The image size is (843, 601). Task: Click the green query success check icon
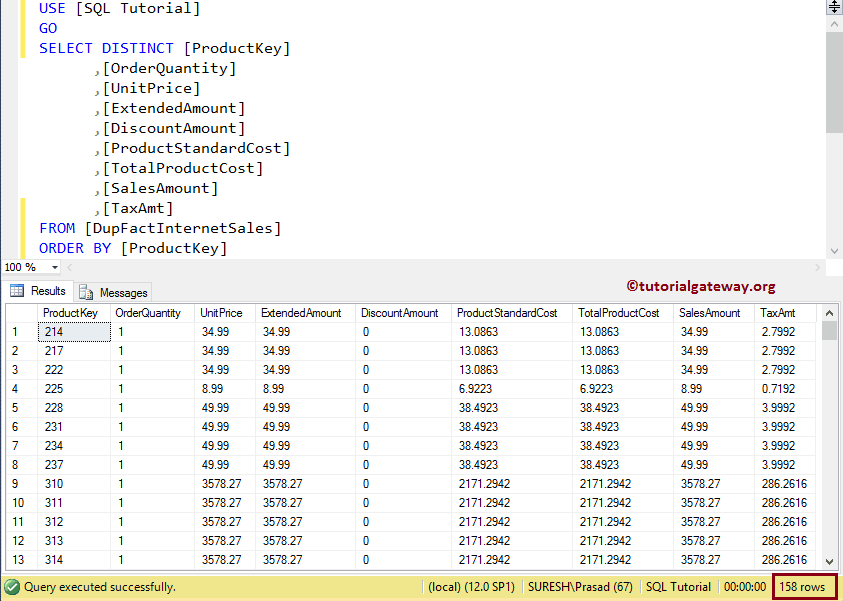tap(10, 586)
